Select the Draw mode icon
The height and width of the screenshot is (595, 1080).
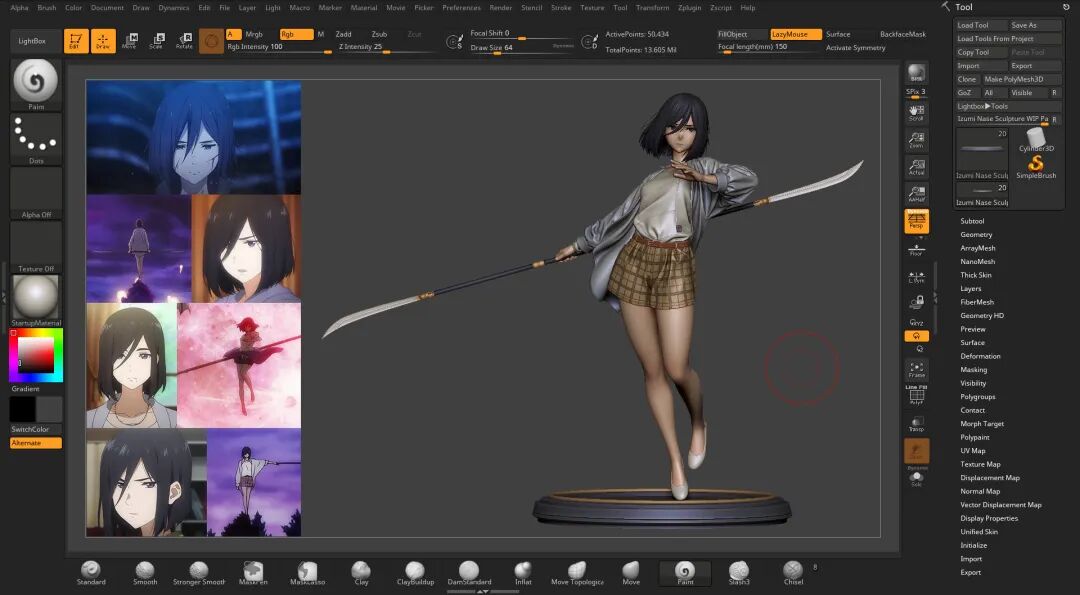tap(103, 41)
